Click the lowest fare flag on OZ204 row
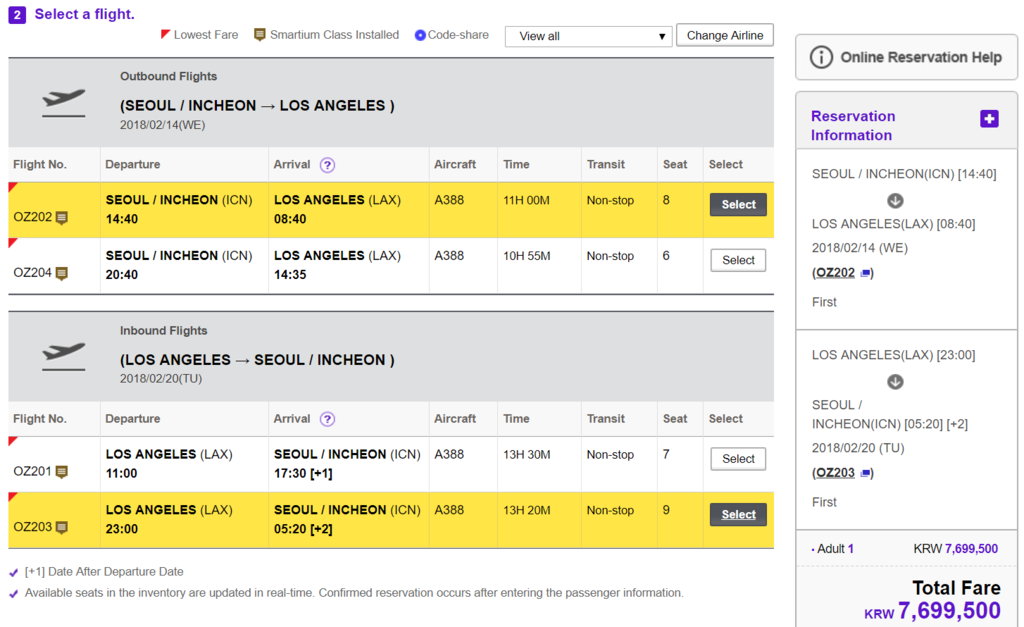 tap(12, 243)
